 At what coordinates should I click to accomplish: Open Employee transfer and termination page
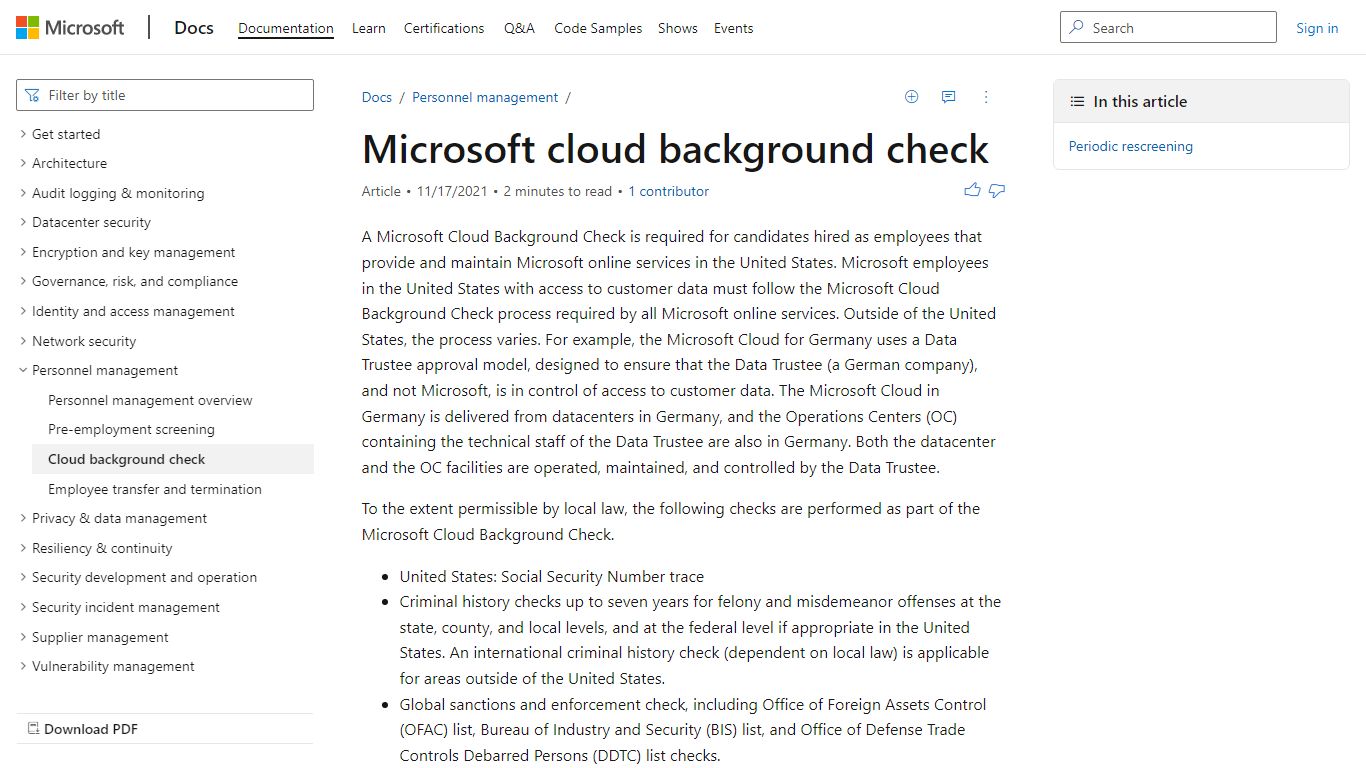coord(155,489)
